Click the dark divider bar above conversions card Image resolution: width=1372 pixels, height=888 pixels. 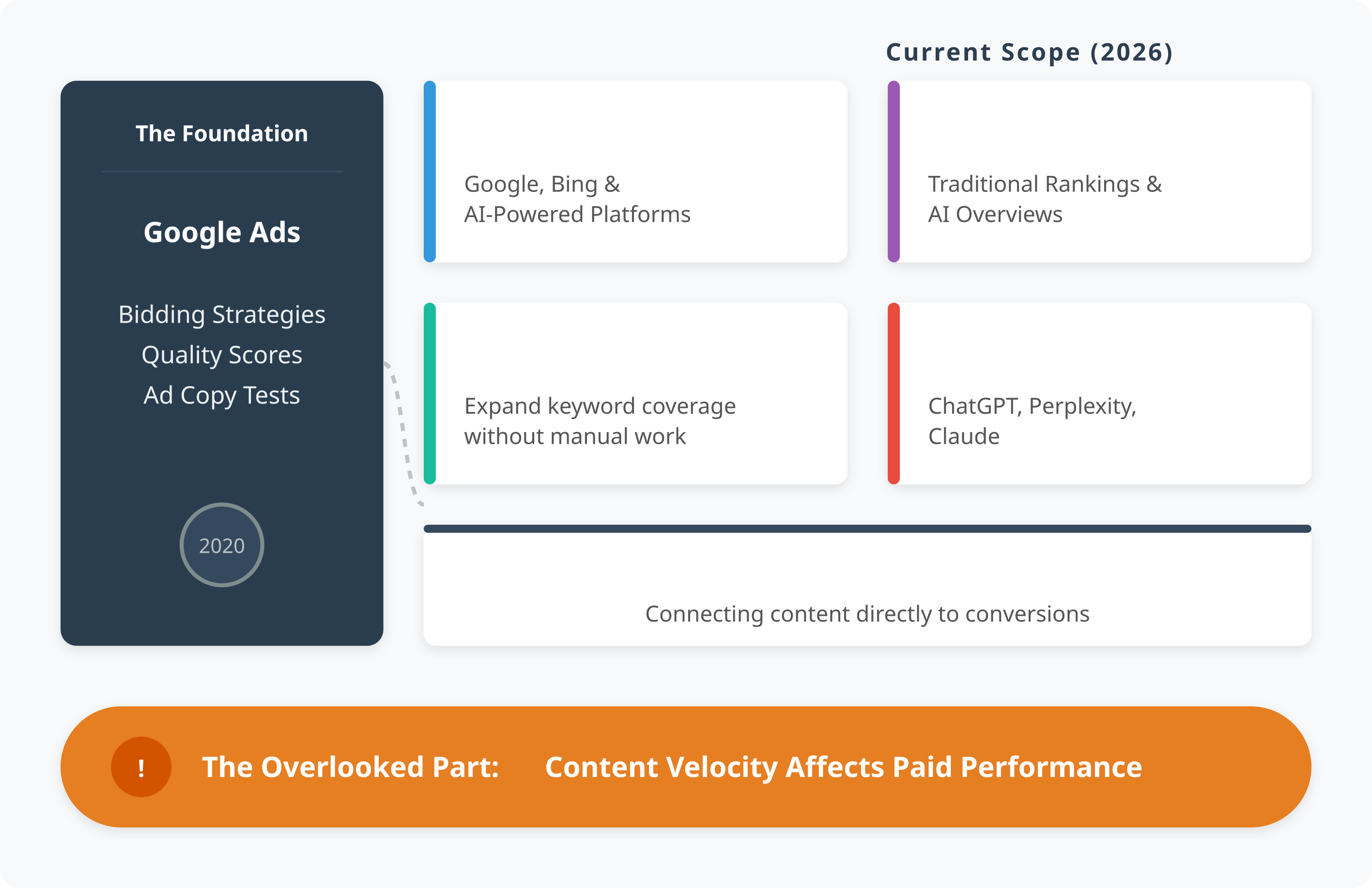(867, 529)
